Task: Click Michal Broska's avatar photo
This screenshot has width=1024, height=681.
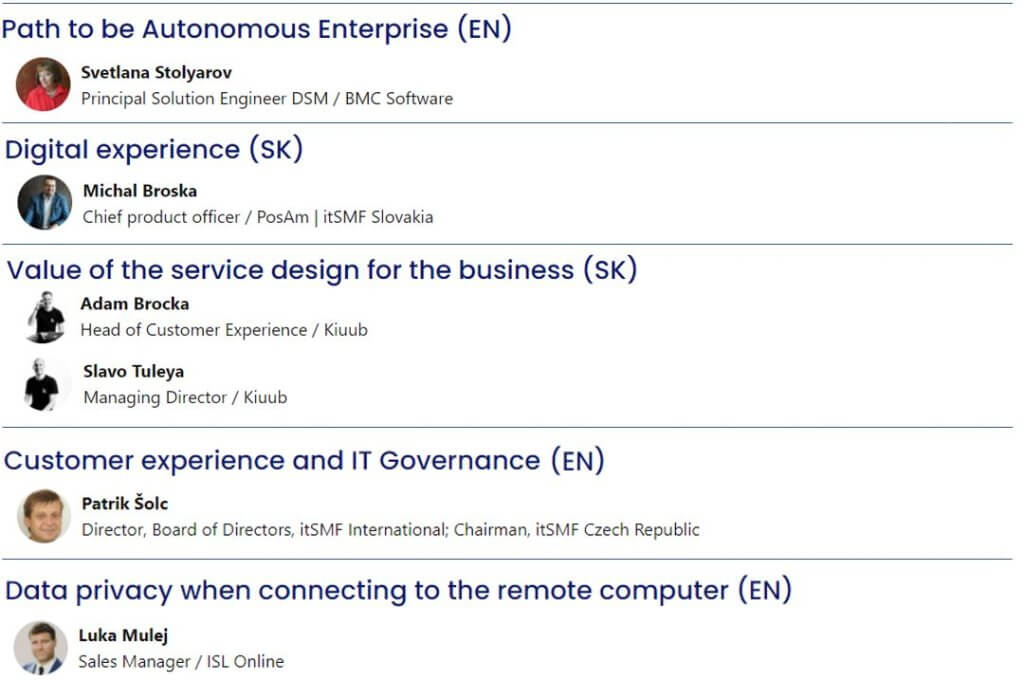Action: pyautogui.click(x=44, y=202)
